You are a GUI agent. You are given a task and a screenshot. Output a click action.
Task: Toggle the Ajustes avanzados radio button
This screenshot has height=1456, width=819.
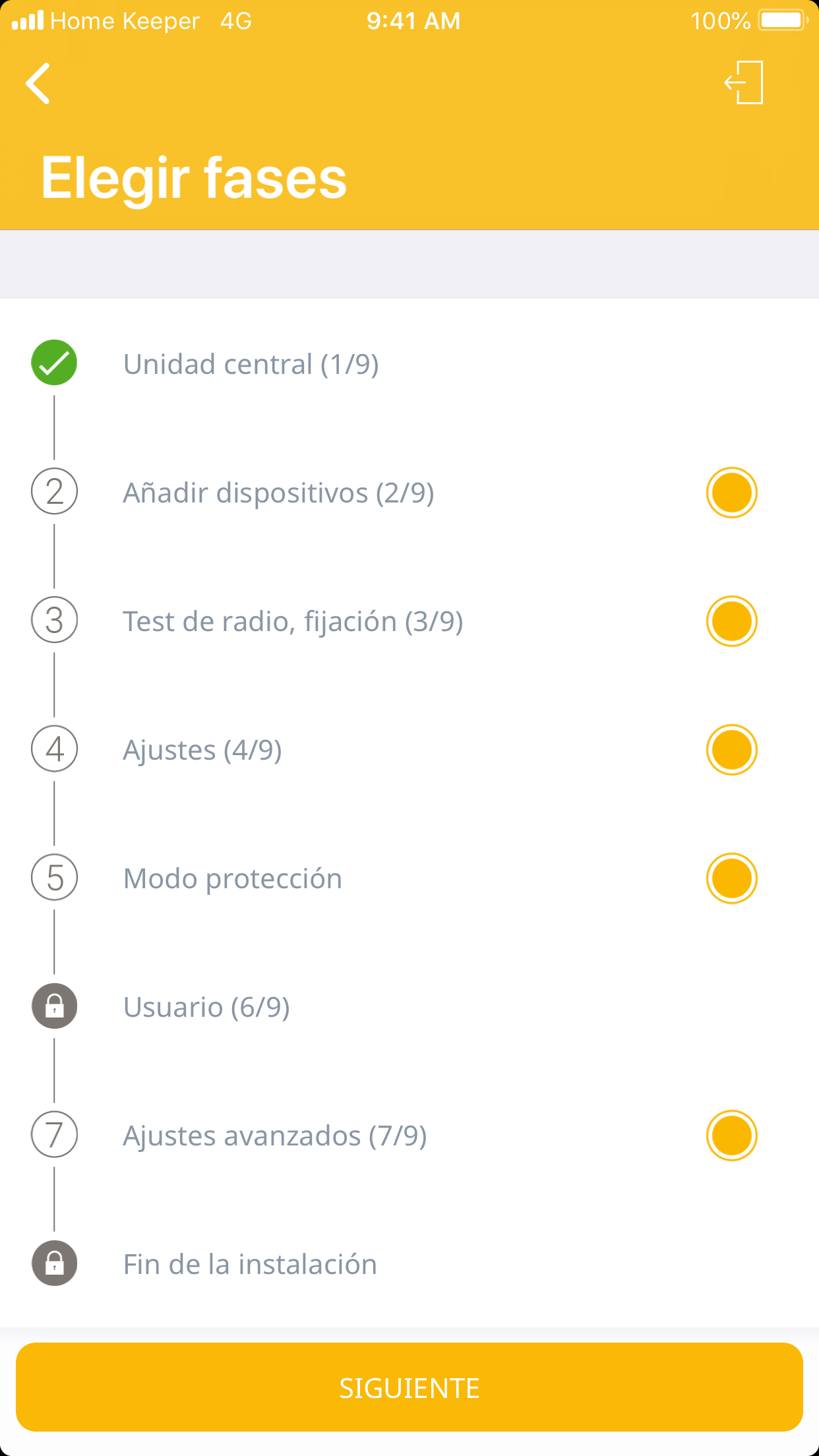click(x=731, y=1136)
